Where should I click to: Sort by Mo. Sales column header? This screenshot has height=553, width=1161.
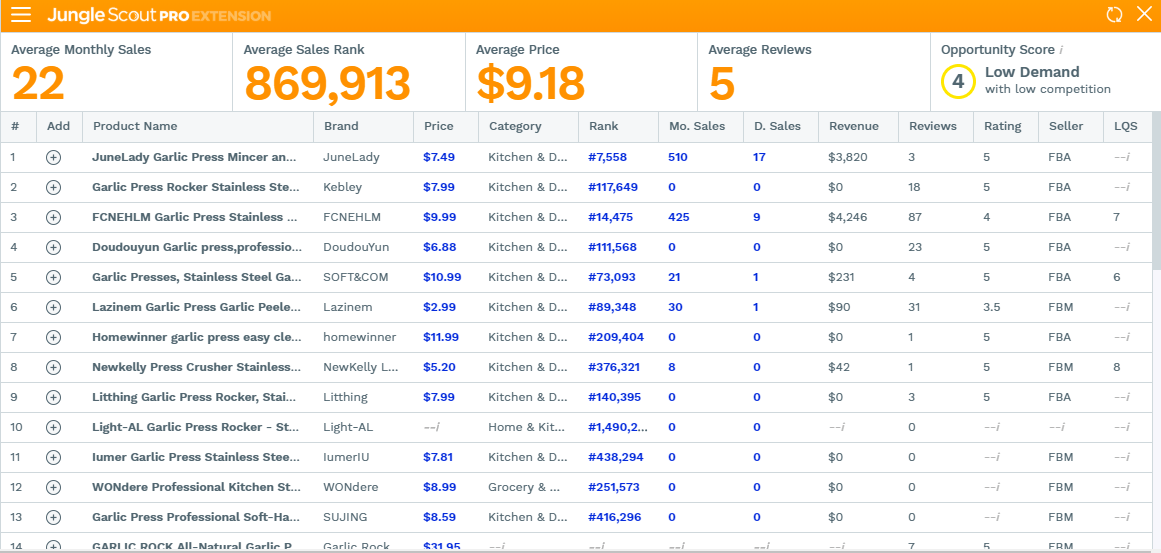[x=697, y=127]
